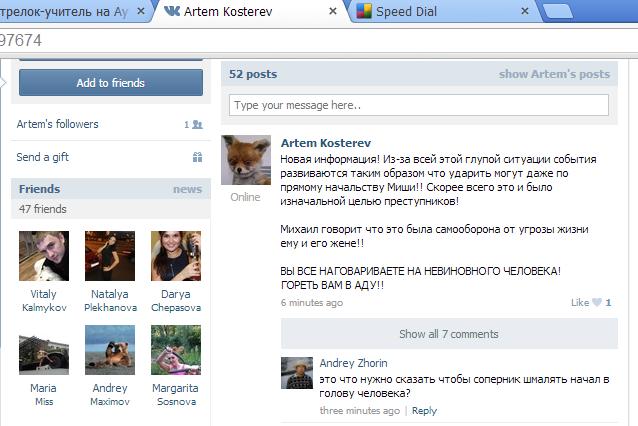Click Send a gift link
Image resolution: width=638 pixels, height=426 pixels.
tap(42, 157)
